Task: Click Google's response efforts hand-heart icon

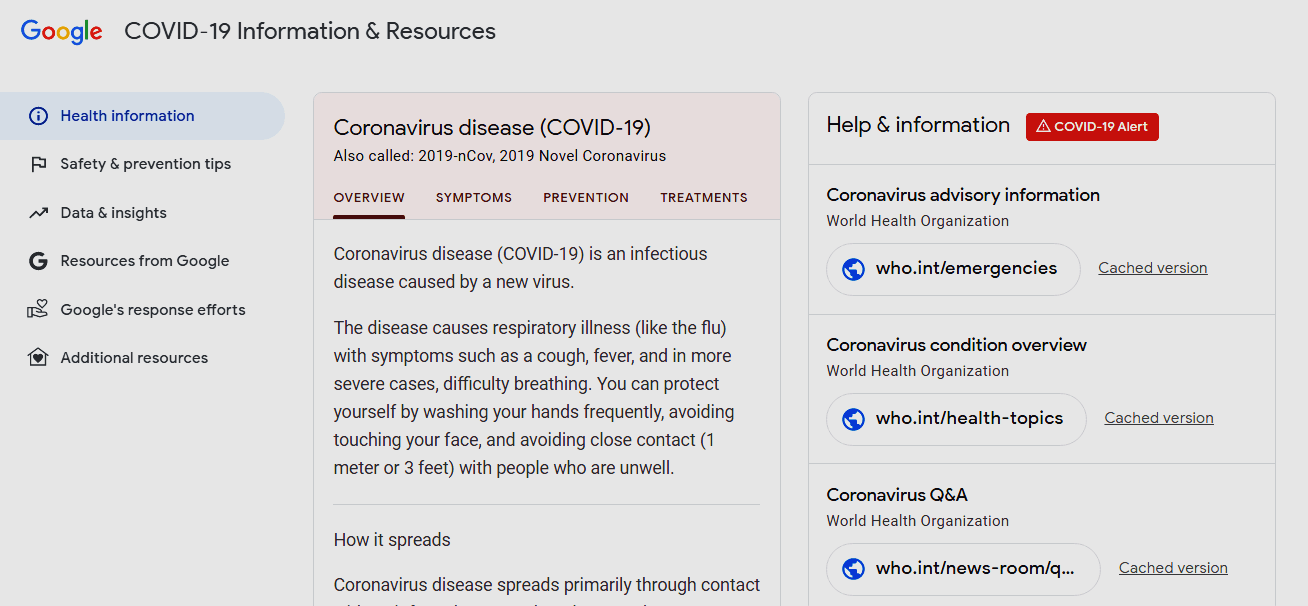Action: [38, 310]
